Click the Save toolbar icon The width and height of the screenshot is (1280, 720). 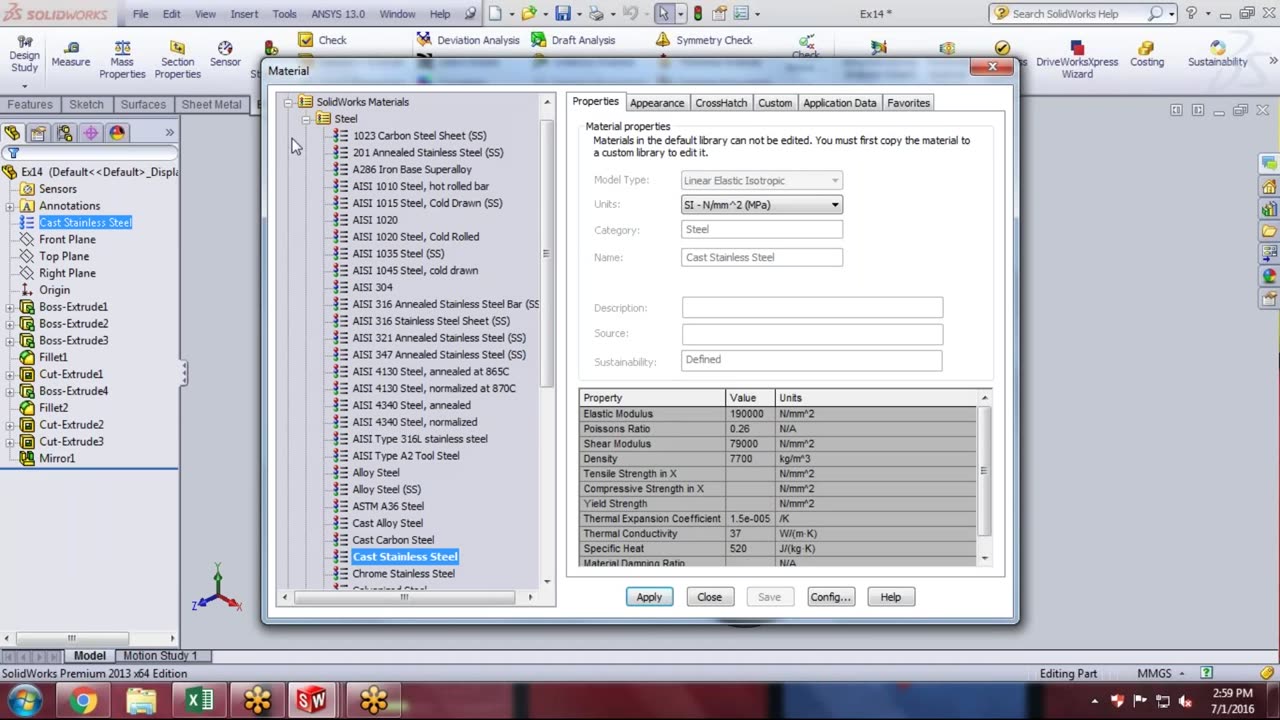563,14
